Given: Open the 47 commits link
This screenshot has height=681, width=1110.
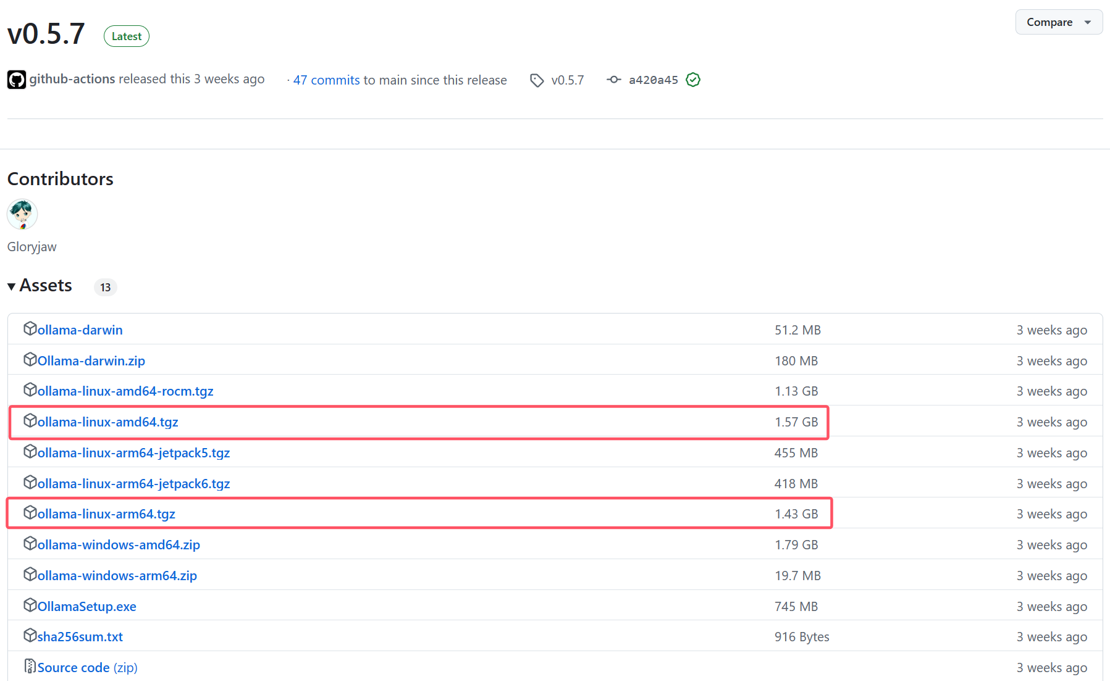Looking at the screenshot, I should 326,80.
